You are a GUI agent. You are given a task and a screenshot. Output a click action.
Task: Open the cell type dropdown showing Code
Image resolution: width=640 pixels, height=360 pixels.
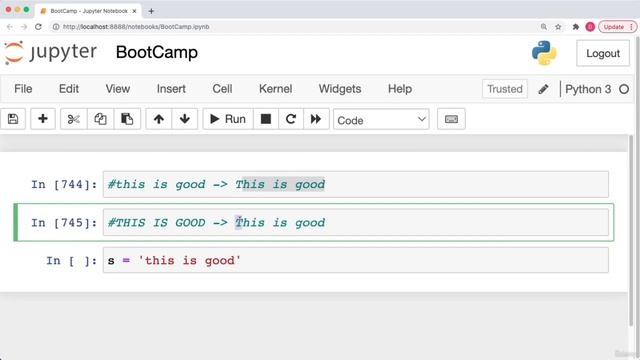(381, 120)
